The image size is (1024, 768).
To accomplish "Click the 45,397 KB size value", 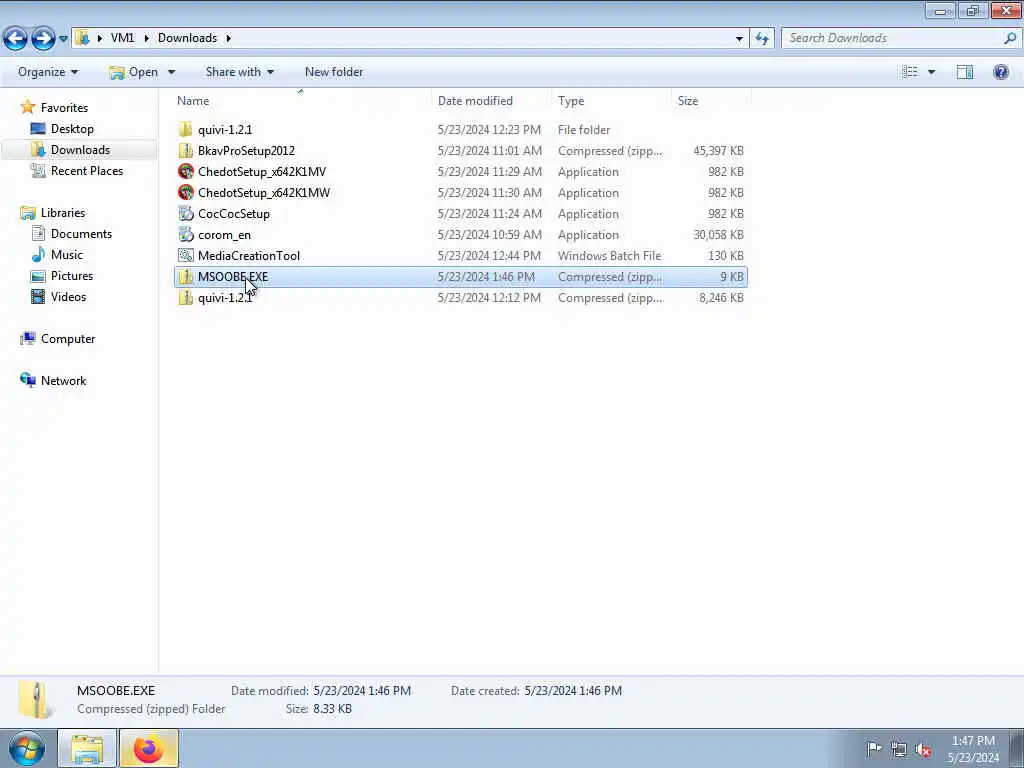I will pos(718,151).
